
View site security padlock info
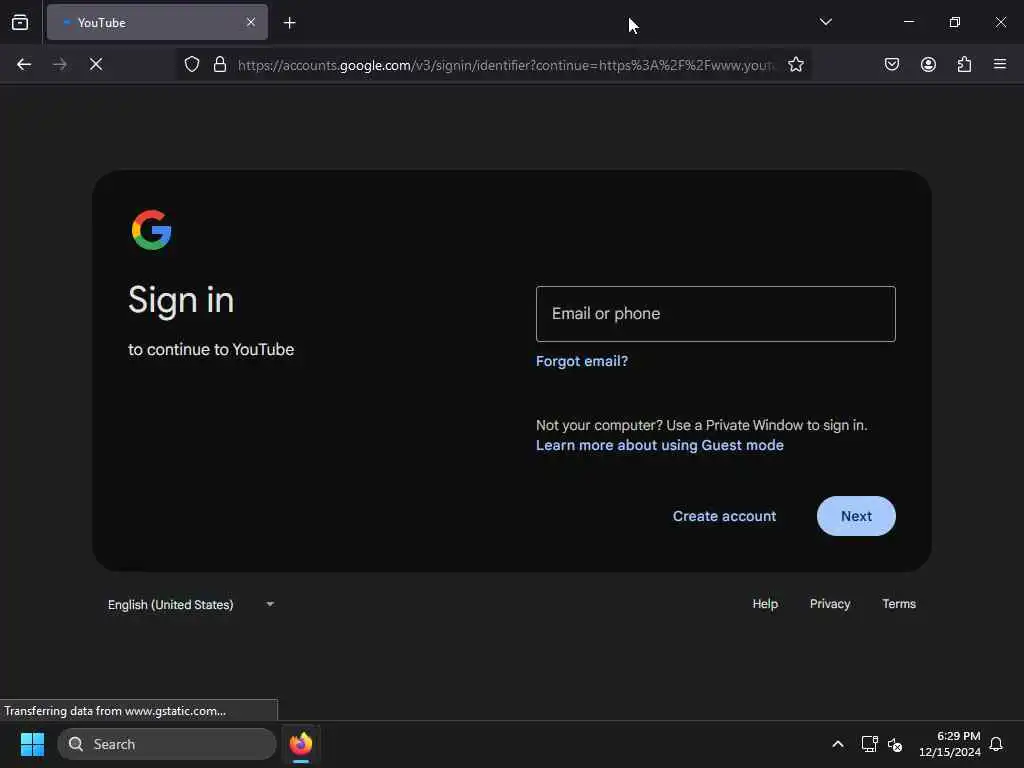click(220, 64)
